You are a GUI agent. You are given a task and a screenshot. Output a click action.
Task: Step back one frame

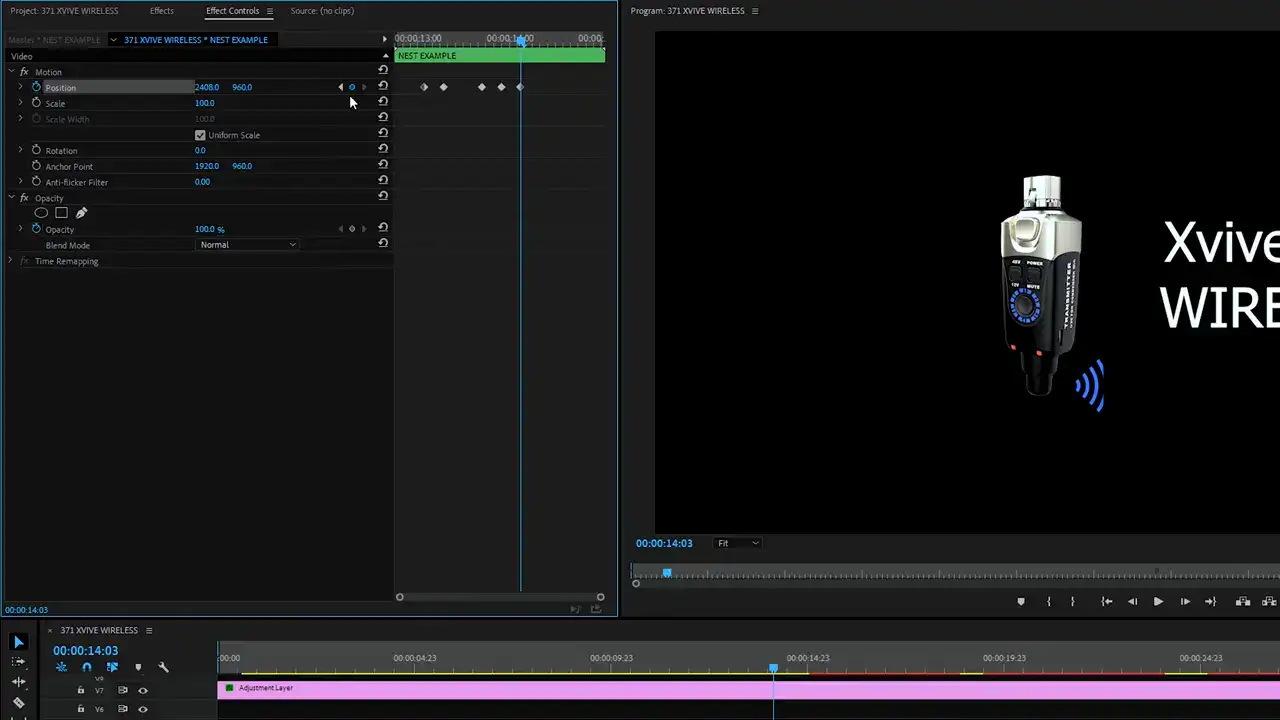[1132, 602]
